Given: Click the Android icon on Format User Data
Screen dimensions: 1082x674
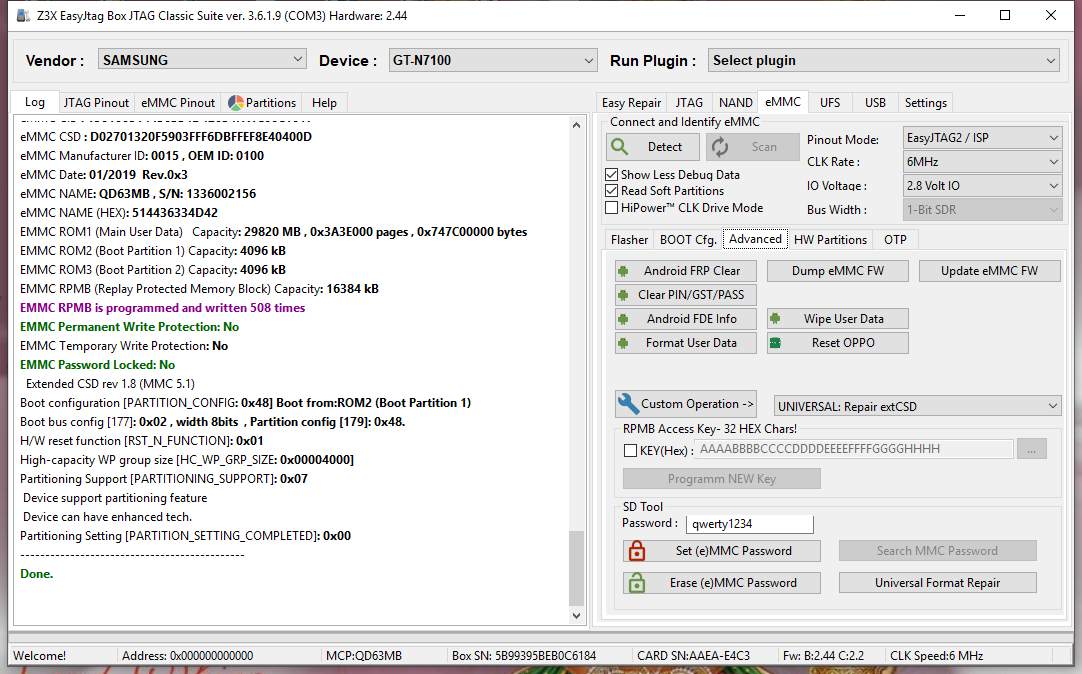Looking at the screenshot, I should (x=623, y=343).
